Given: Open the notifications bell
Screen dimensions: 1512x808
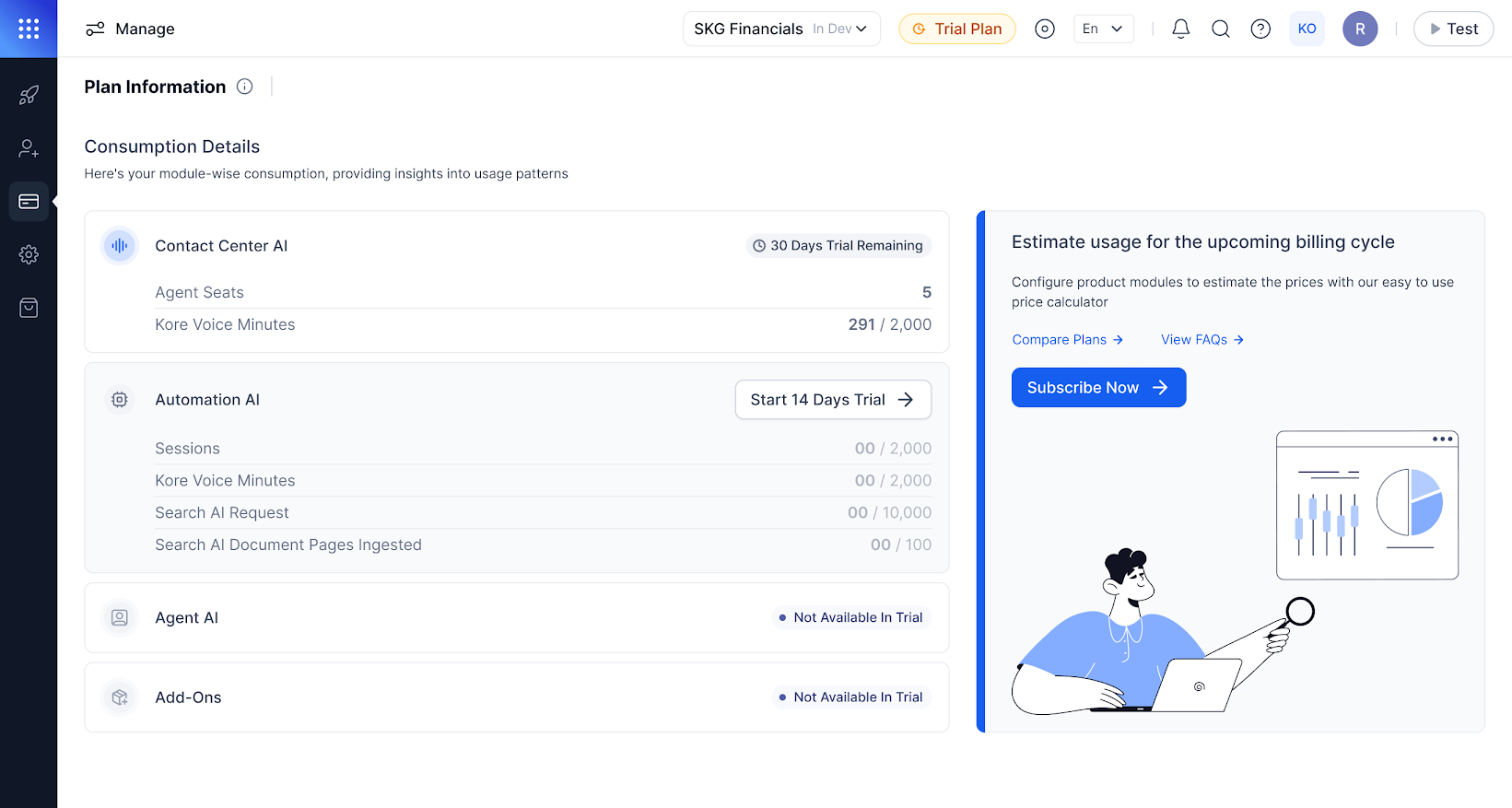Looking at the screenshot, I should 1180,29.
